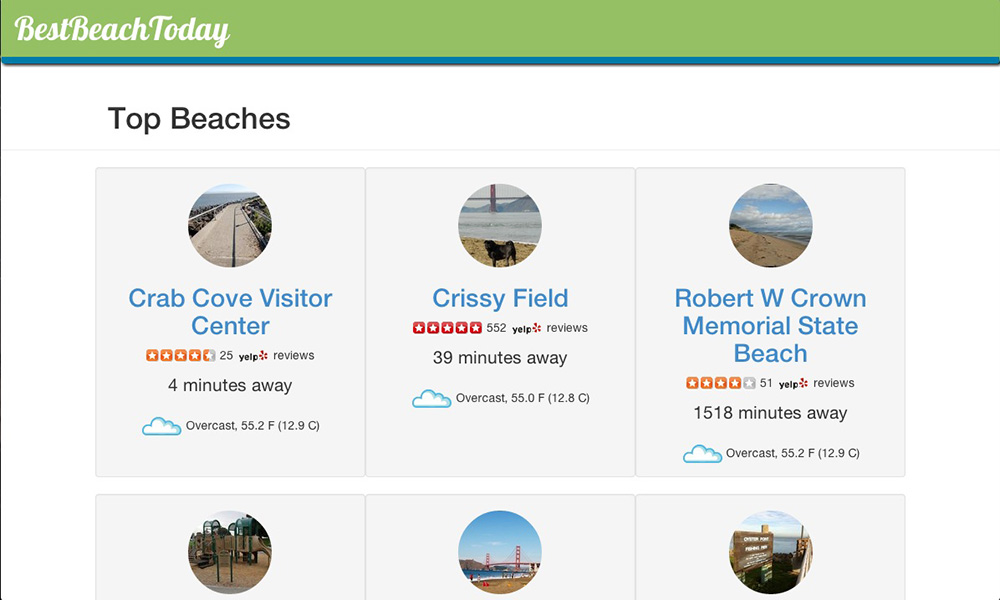This screenshot has width=1000, height=600.
Task: Click Crab Cove's overcast cloud icon
Action: (161, 427)
